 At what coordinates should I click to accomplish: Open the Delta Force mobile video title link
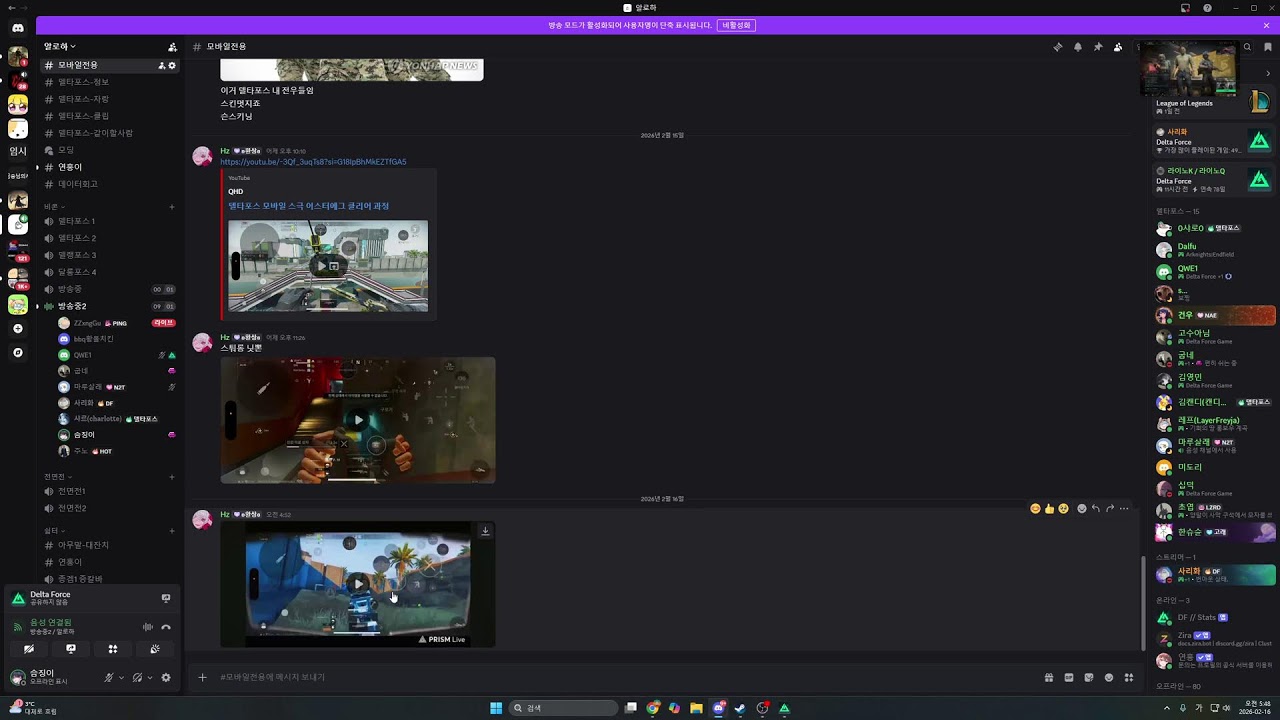click(x=308, y=206)
